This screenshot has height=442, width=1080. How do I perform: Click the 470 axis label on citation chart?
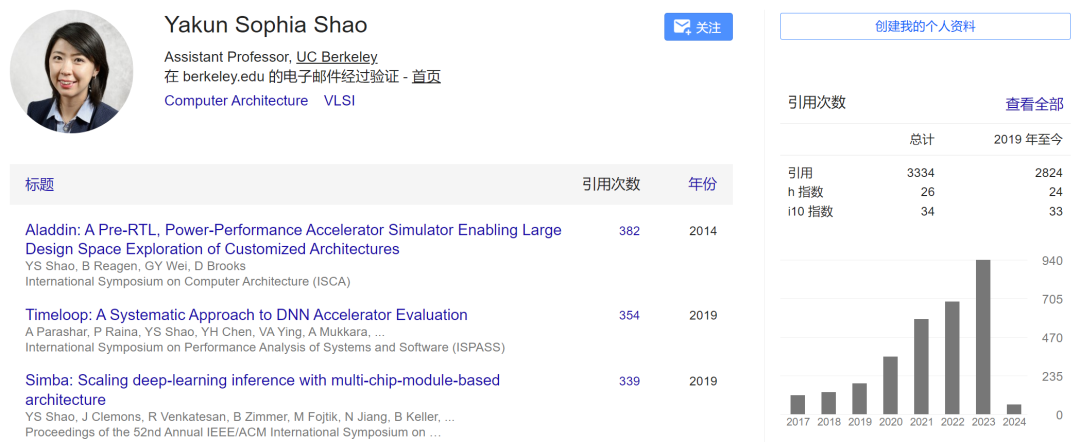(1052, 337)
